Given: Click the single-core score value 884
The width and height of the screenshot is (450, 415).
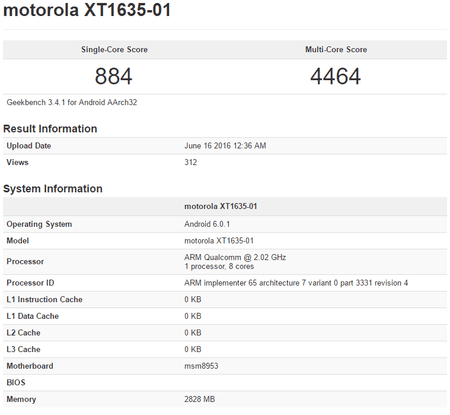Looking at the screenshot, I should (114, 76).
